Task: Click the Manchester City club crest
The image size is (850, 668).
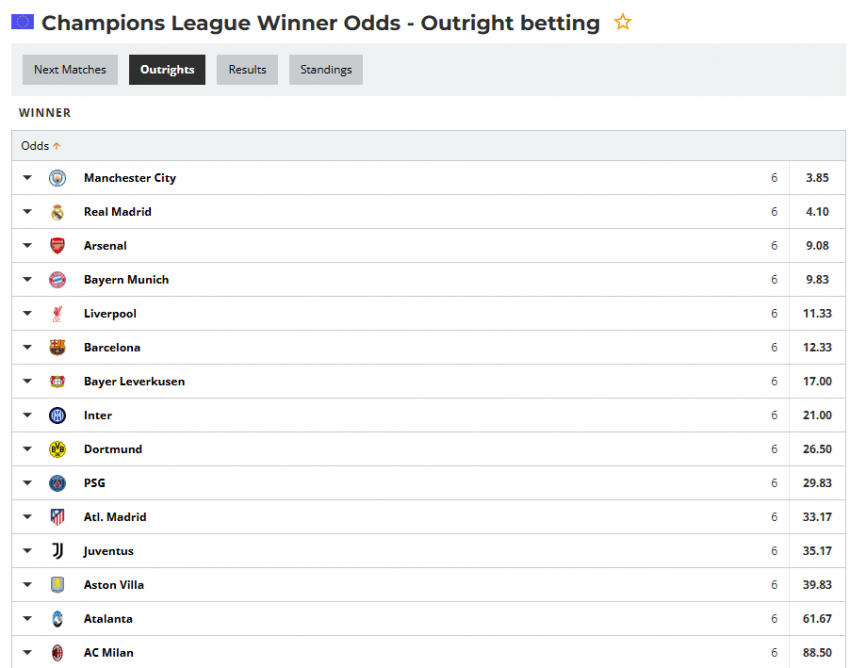Action: pyautogui.click(x=58, y=178)
